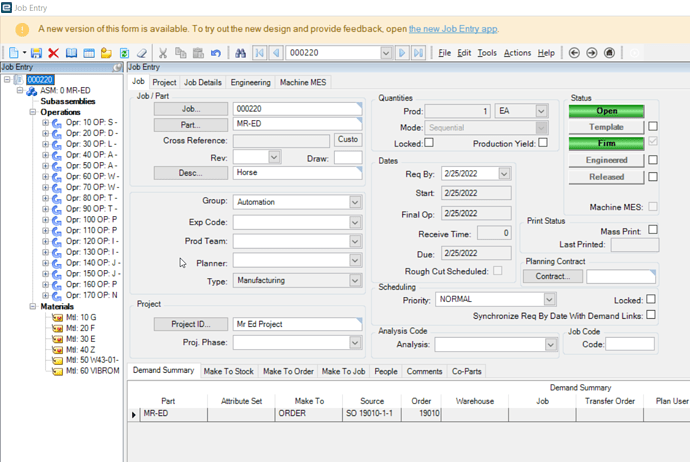
Task: Click the assembly icon beside ASM: 0 MR-ED
Action: (x=32, y=91)
